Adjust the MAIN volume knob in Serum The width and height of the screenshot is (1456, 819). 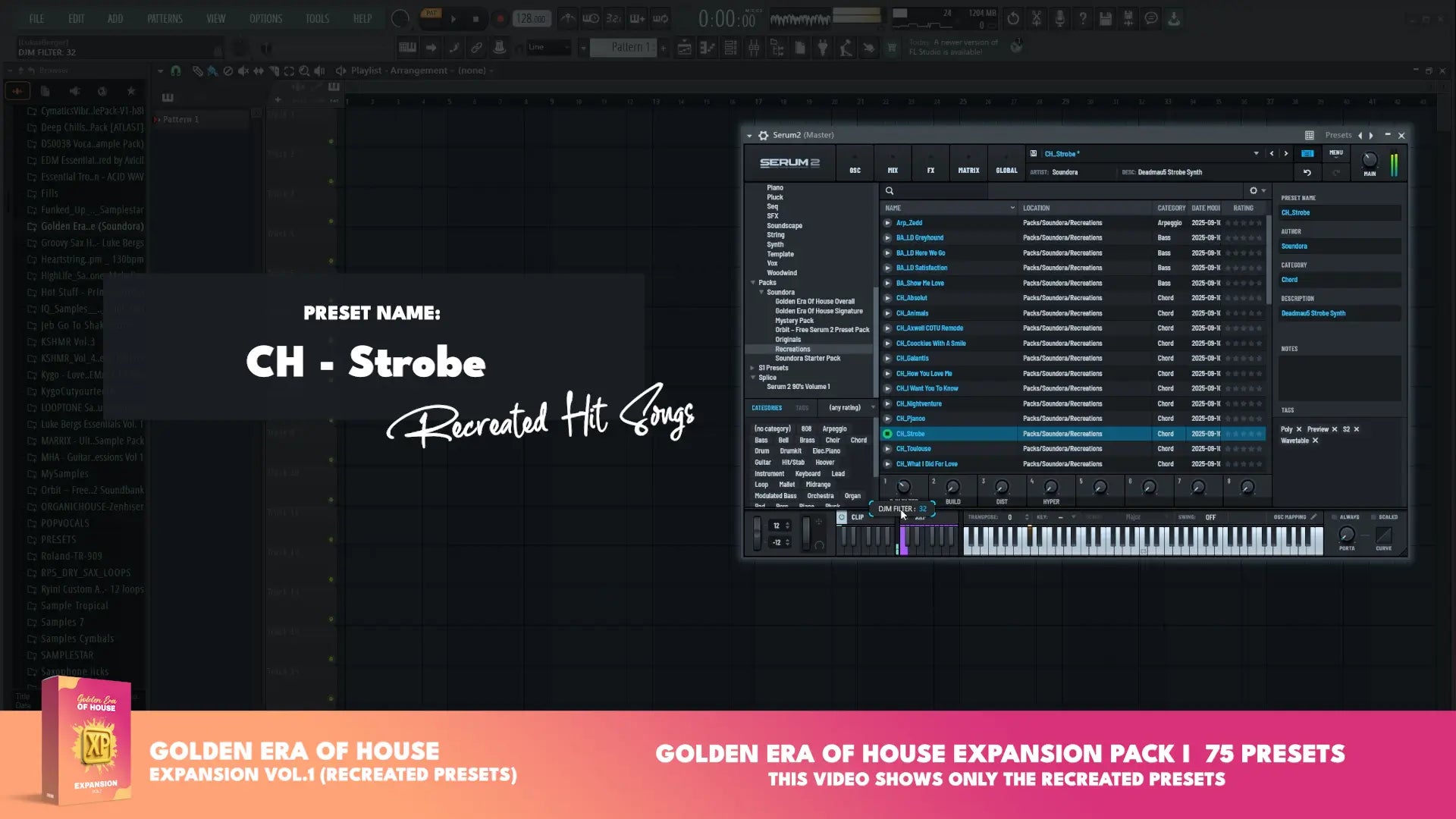[1370, 160]
